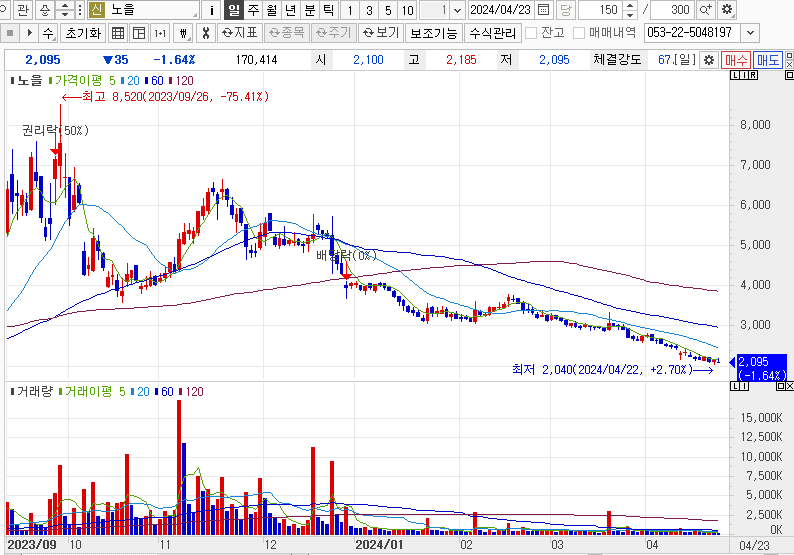Maximize the volume panel
794x555 pixels.
(x=781, y=386)
